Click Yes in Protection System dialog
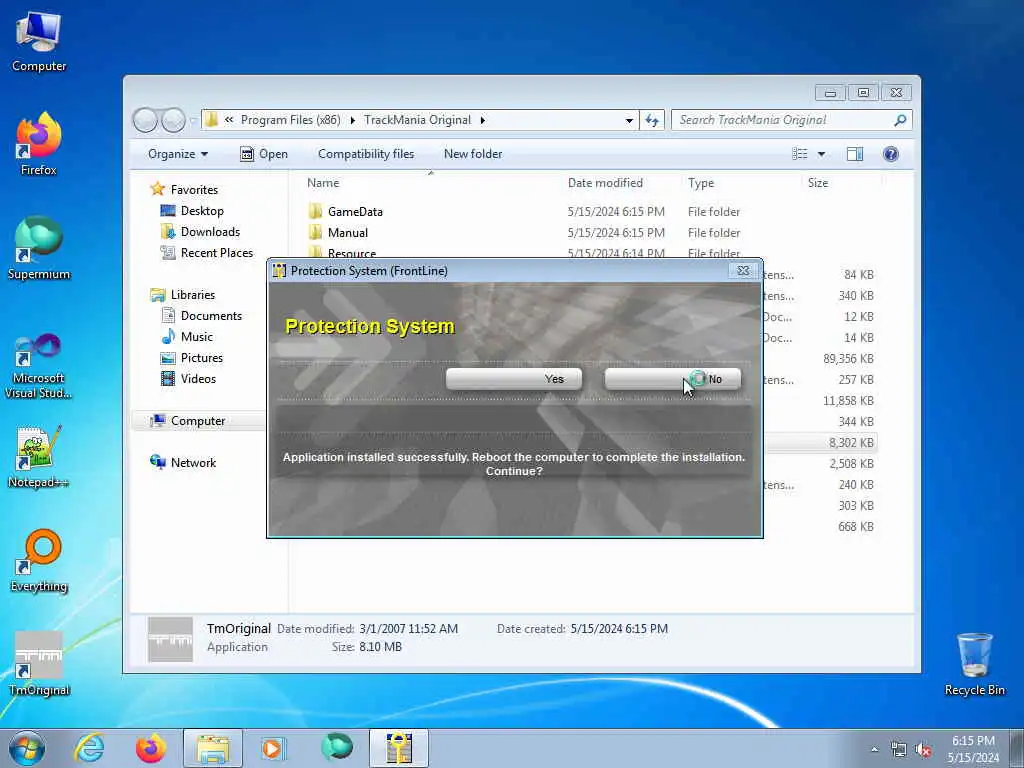The width and height of the screenshot is (1024, 768). (x=513, y=379)
